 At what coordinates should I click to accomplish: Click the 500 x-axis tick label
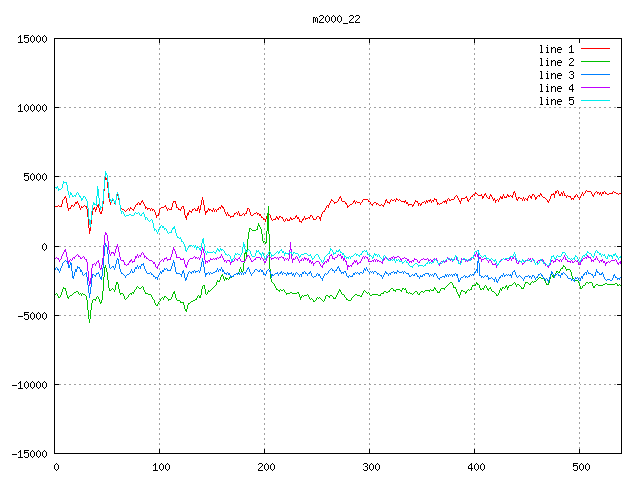click(x=579, y=467)
